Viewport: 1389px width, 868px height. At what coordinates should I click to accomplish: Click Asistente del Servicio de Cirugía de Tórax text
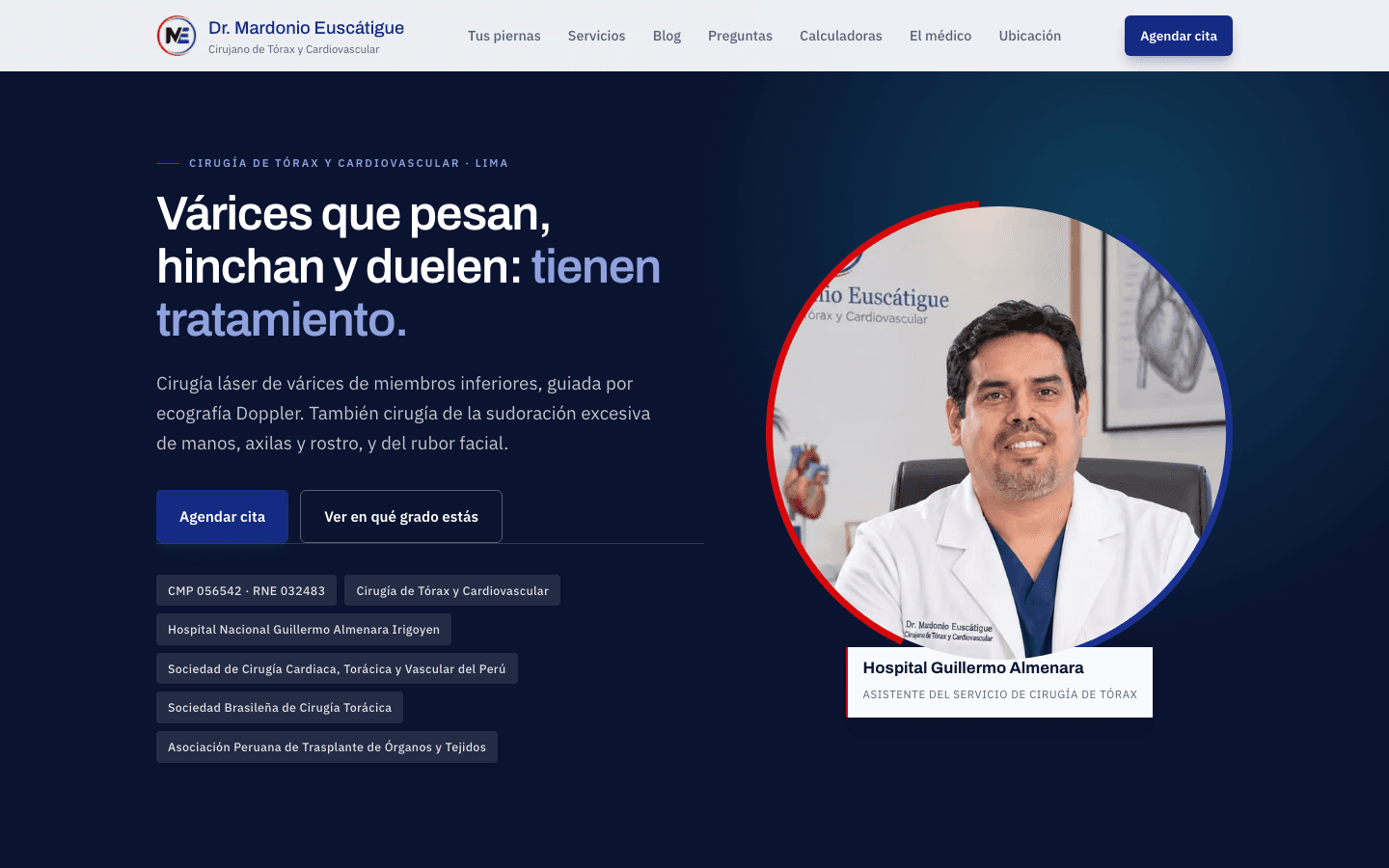click(1000, 694)
